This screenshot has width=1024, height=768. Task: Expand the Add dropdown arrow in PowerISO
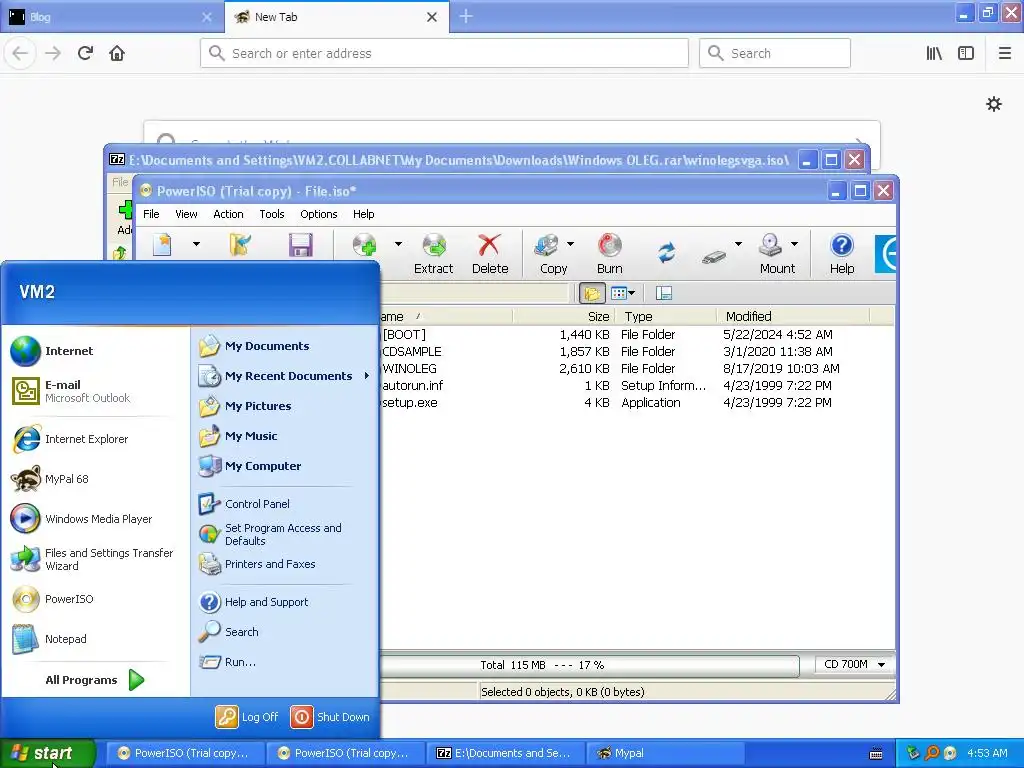(398, 244)
